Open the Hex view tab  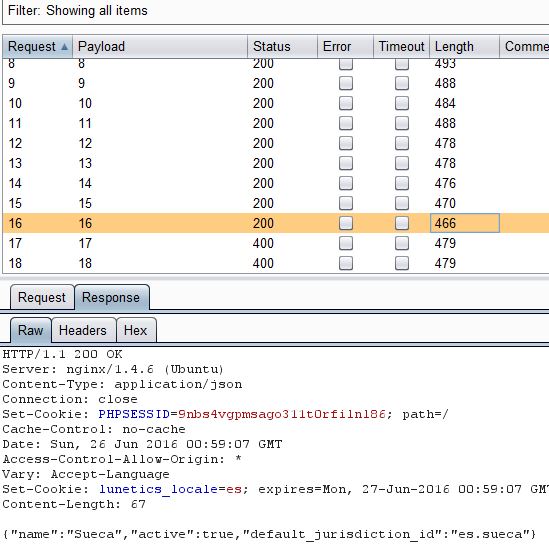coord(136,330)
